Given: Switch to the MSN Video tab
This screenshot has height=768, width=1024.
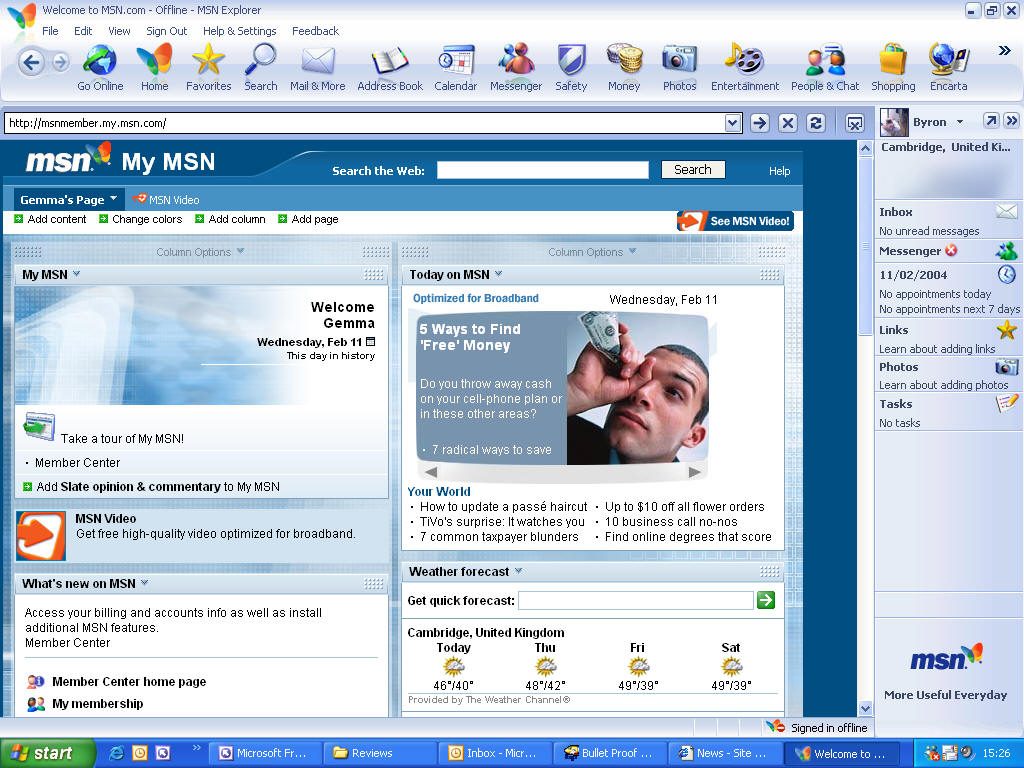Looking at the screenshot, I should 167,199.
